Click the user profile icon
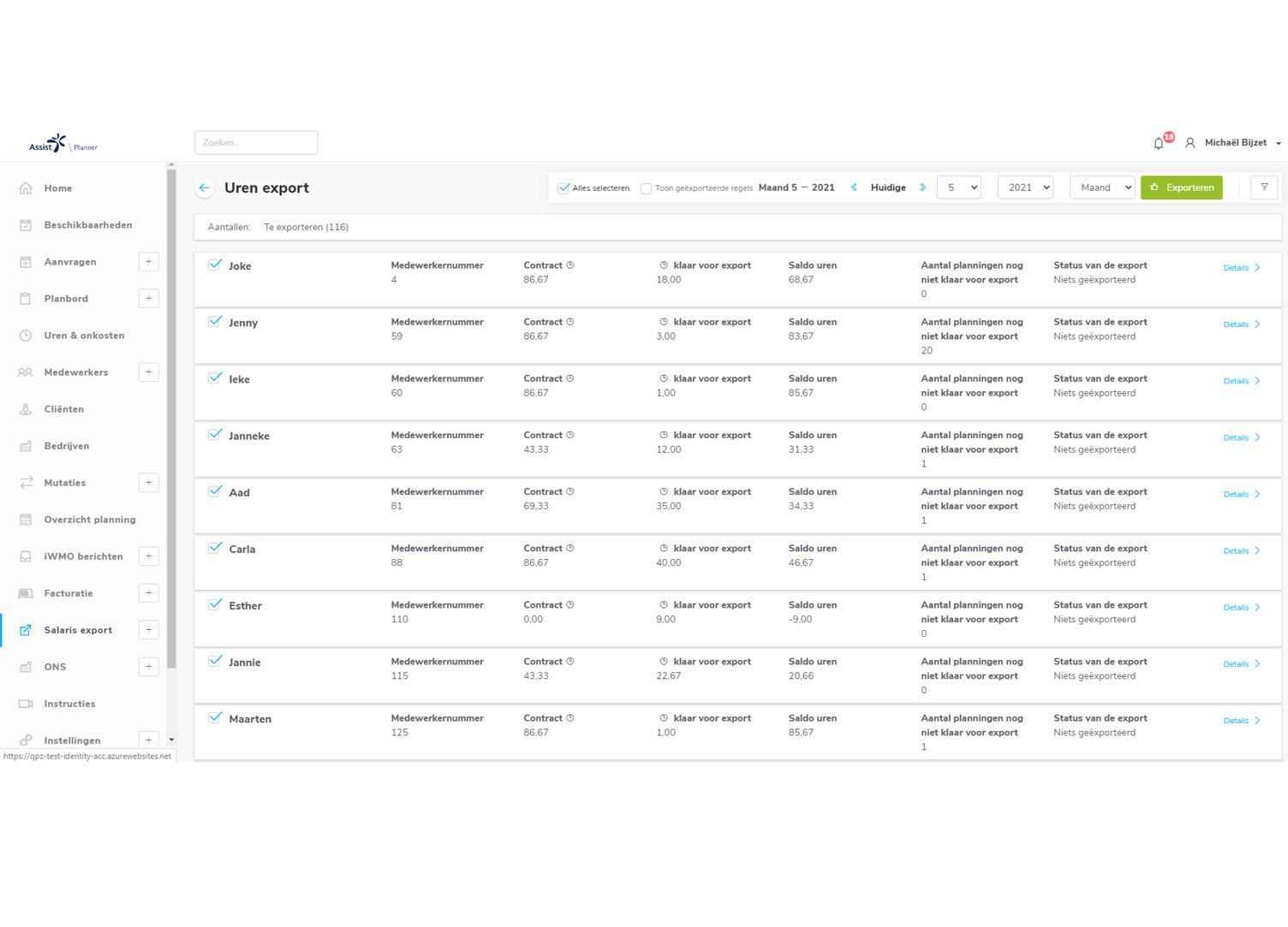Screen dimensions: 1288x927 click(1190, 143)
